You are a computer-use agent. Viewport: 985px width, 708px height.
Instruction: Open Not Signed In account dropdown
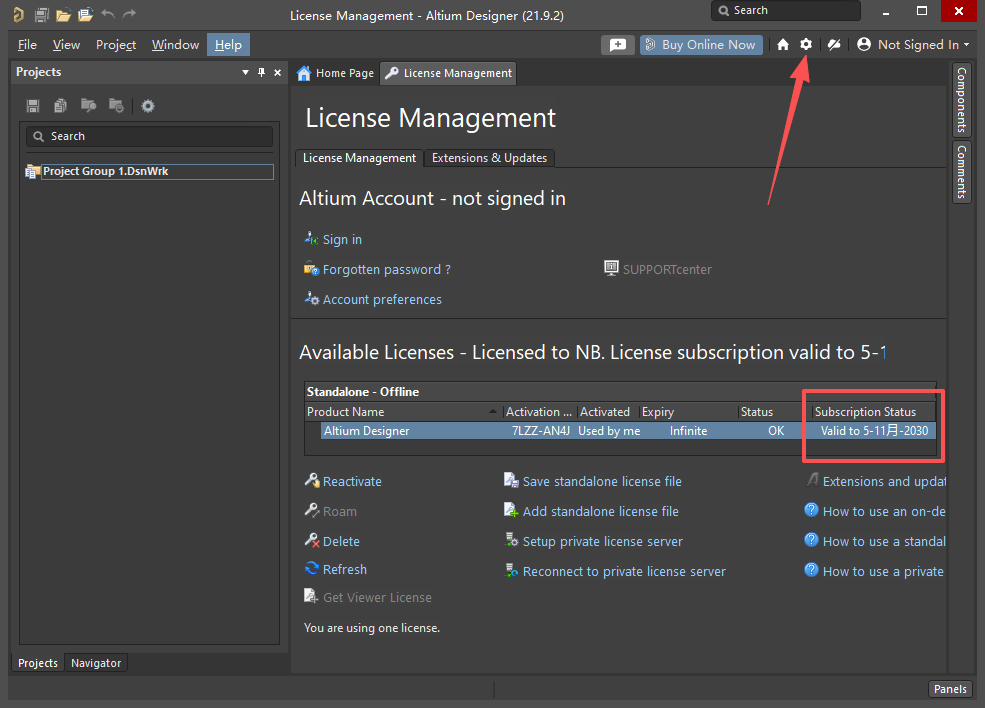(913, 44)
